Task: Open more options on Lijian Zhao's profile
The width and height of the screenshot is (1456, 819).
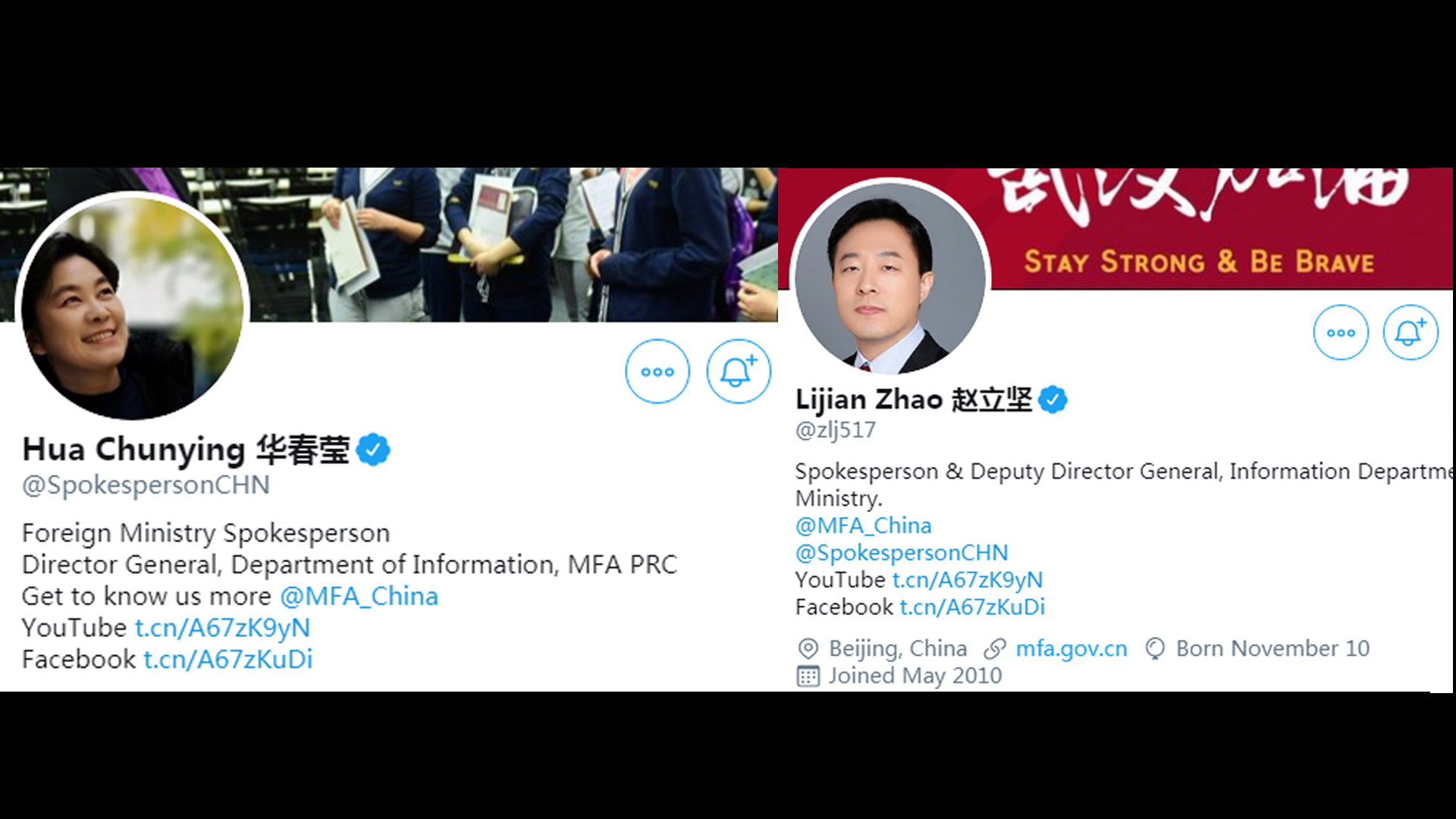Action: (x=1341, y=332)
